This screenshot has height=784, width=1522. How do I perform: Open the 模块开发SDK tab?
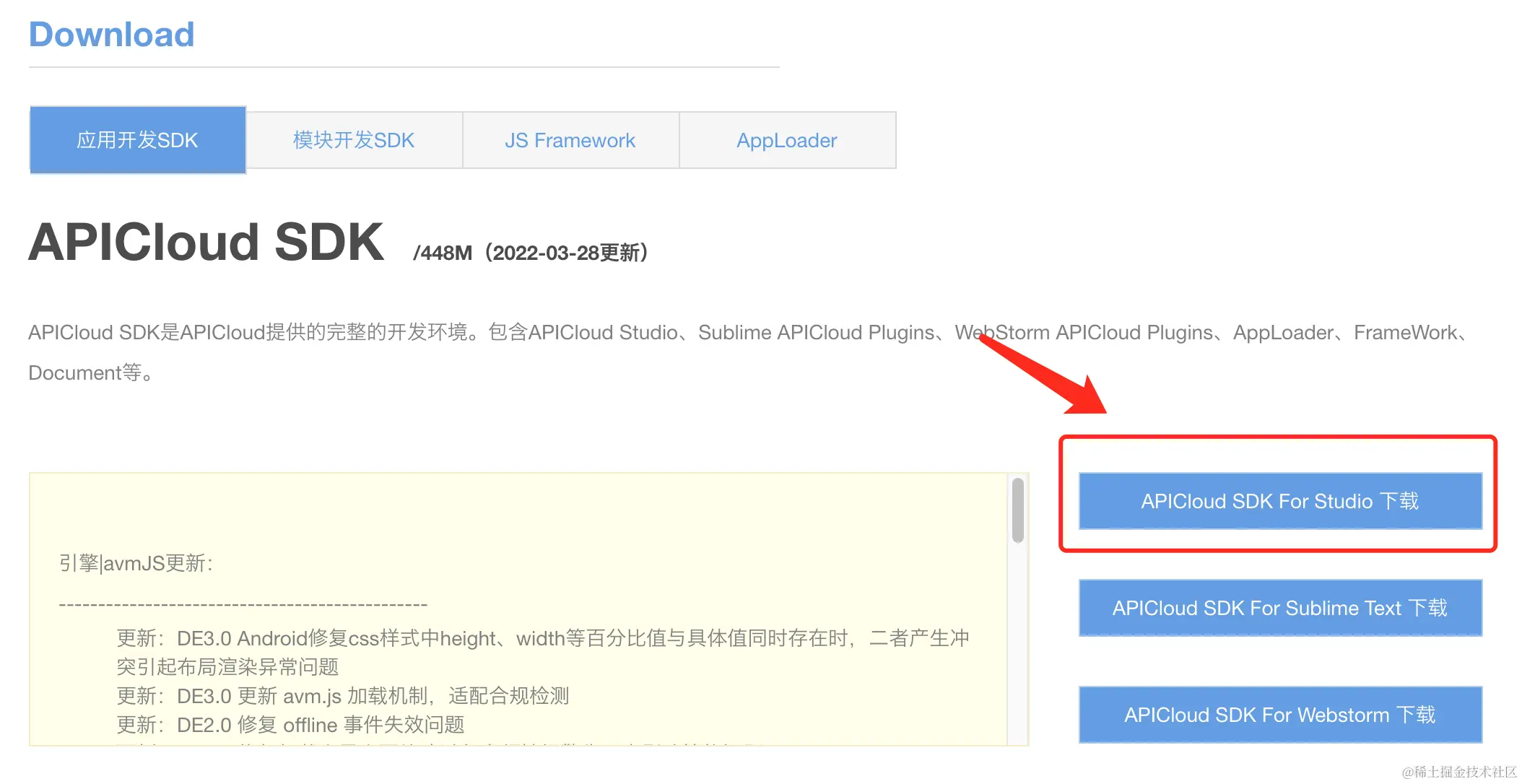tap(354, 140)
